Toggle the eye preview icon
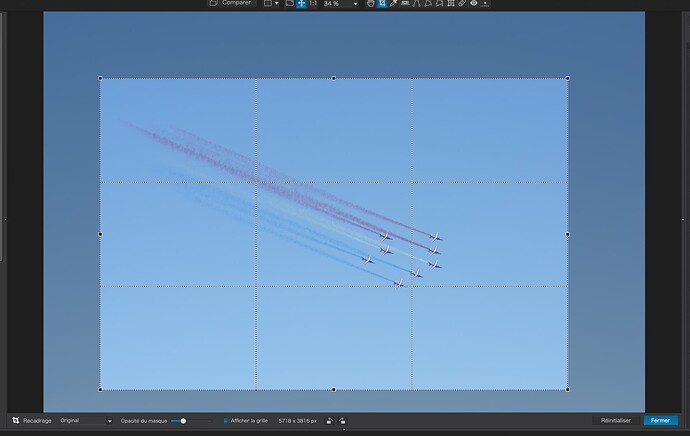 tap(473, 3)
